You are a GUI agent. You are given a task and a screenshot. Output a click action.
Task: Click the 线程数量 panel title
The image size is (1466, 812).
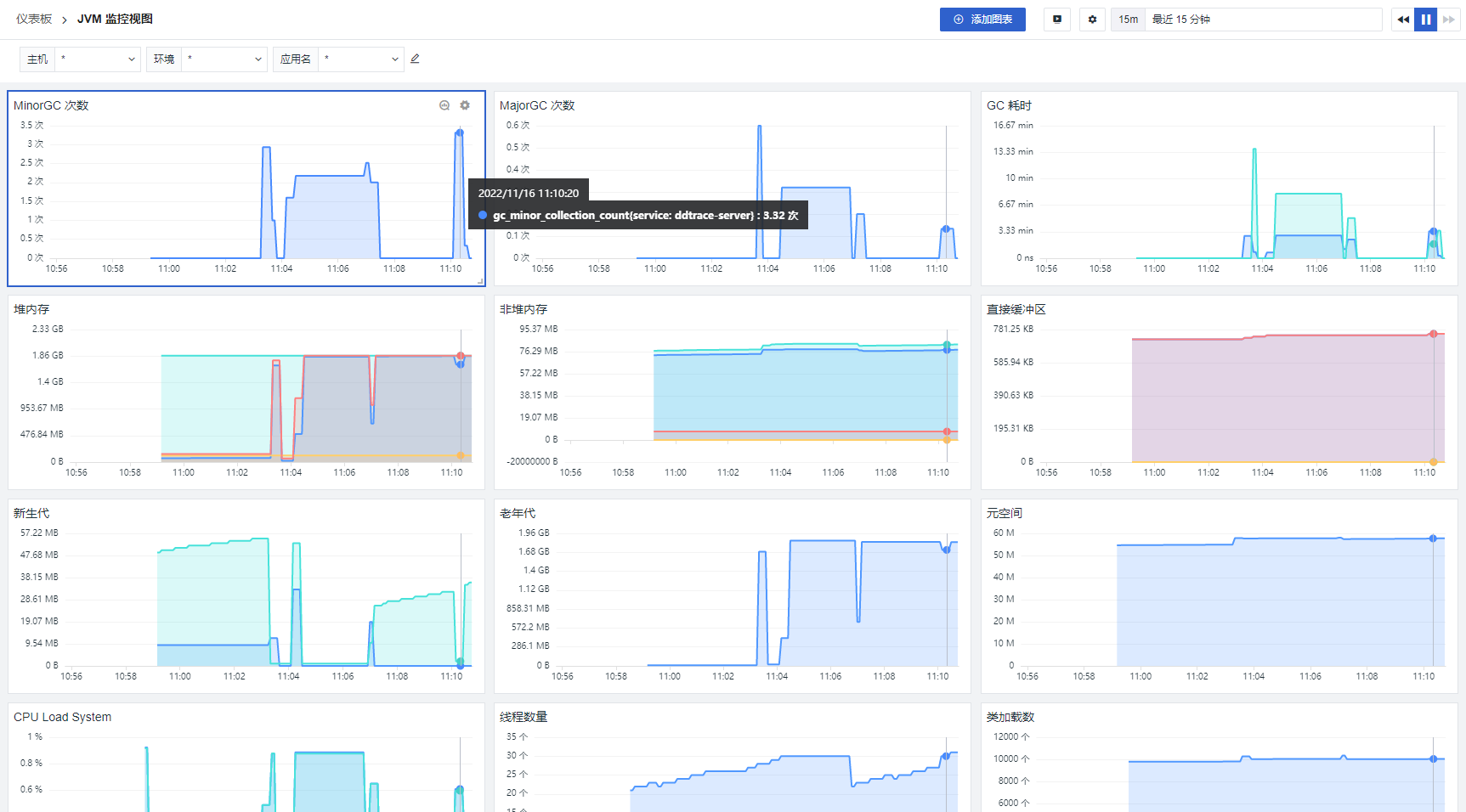[524, 717]
